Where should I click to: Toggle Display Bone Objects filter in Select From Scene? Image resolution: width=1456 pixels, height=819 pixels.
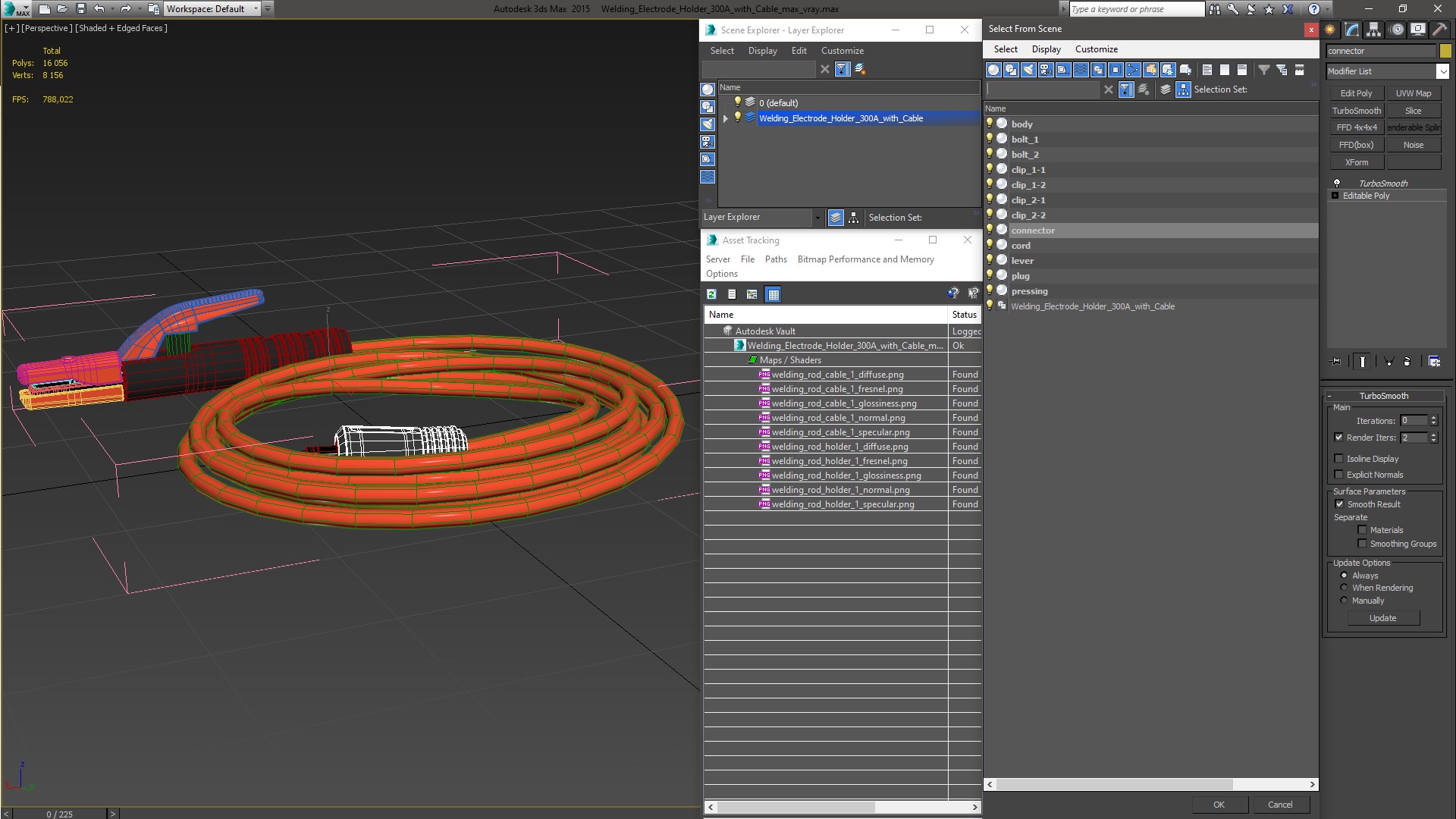coord(1133,70)
